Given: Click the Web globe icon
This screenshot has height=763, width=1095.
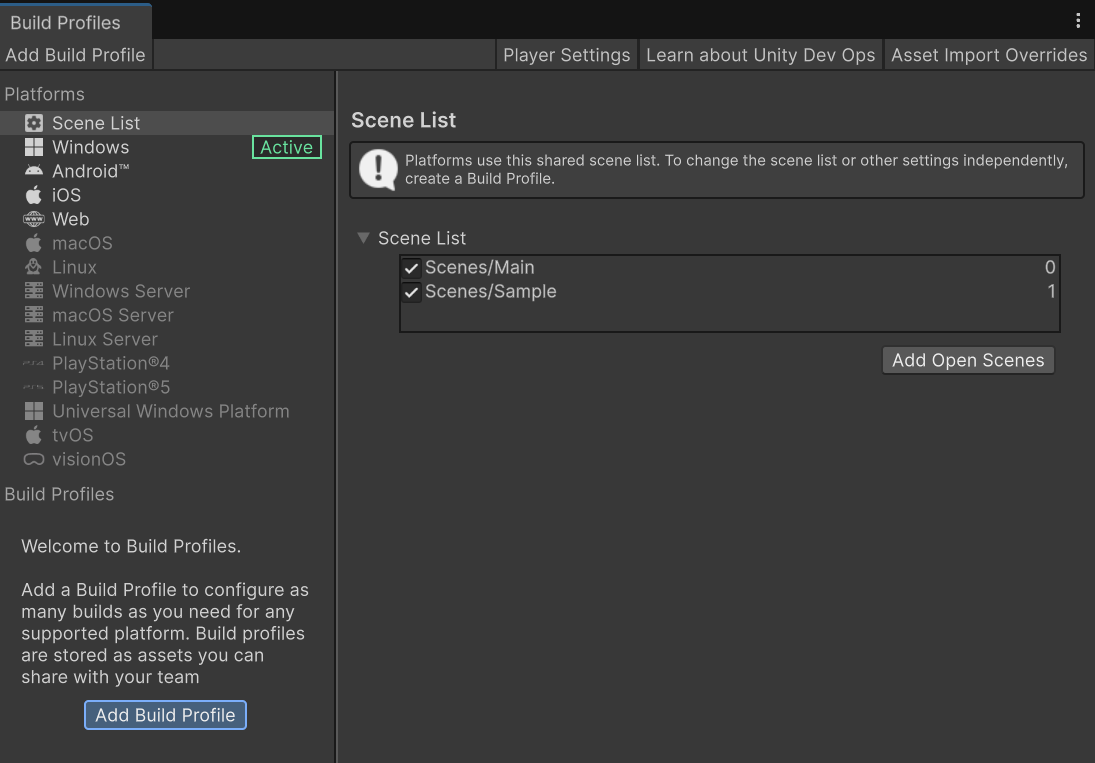Looking at the screenshot, I should tap(34, 219).
